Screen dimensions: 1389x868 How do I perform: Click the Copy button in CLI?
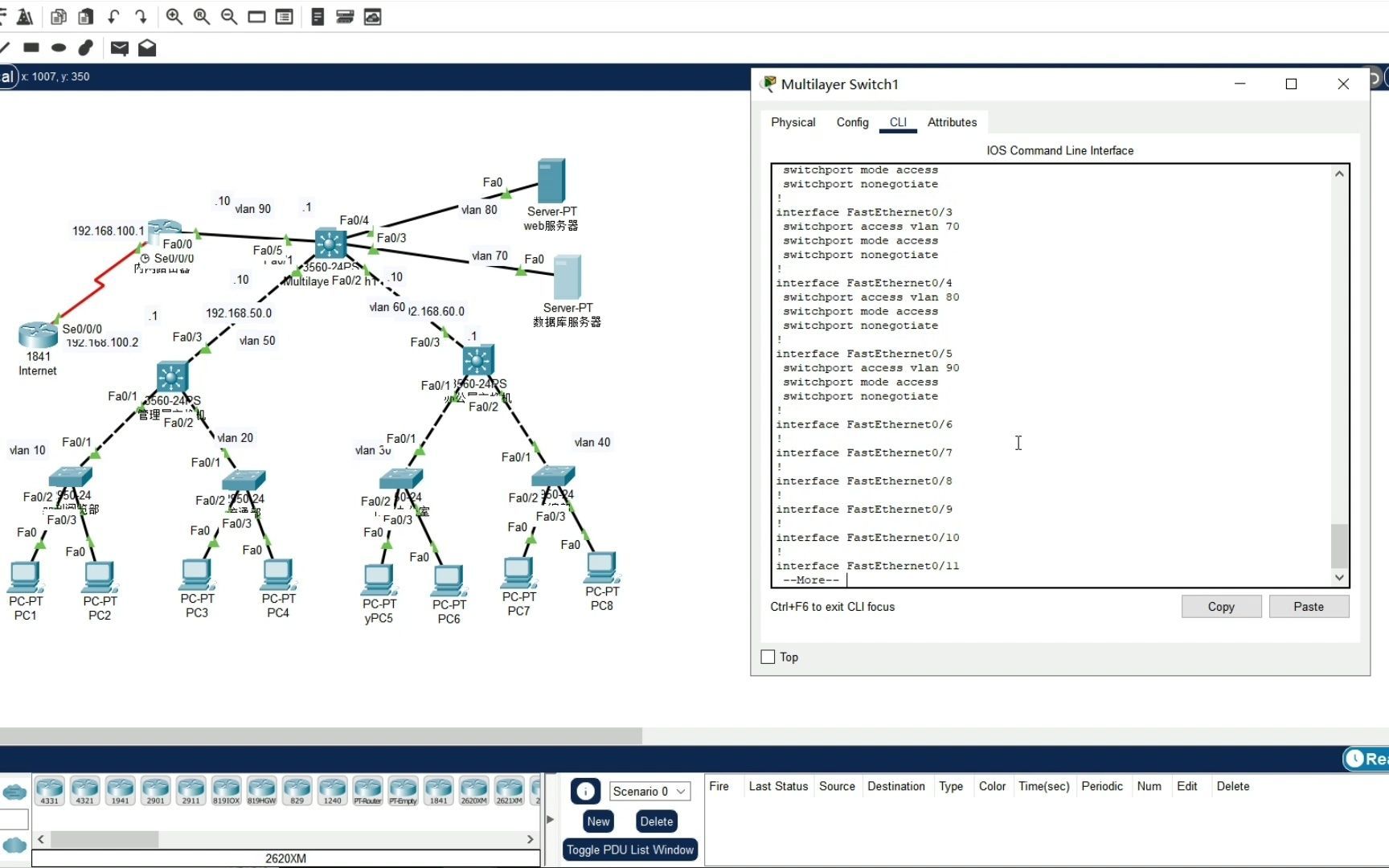(x=1221, y=607)
